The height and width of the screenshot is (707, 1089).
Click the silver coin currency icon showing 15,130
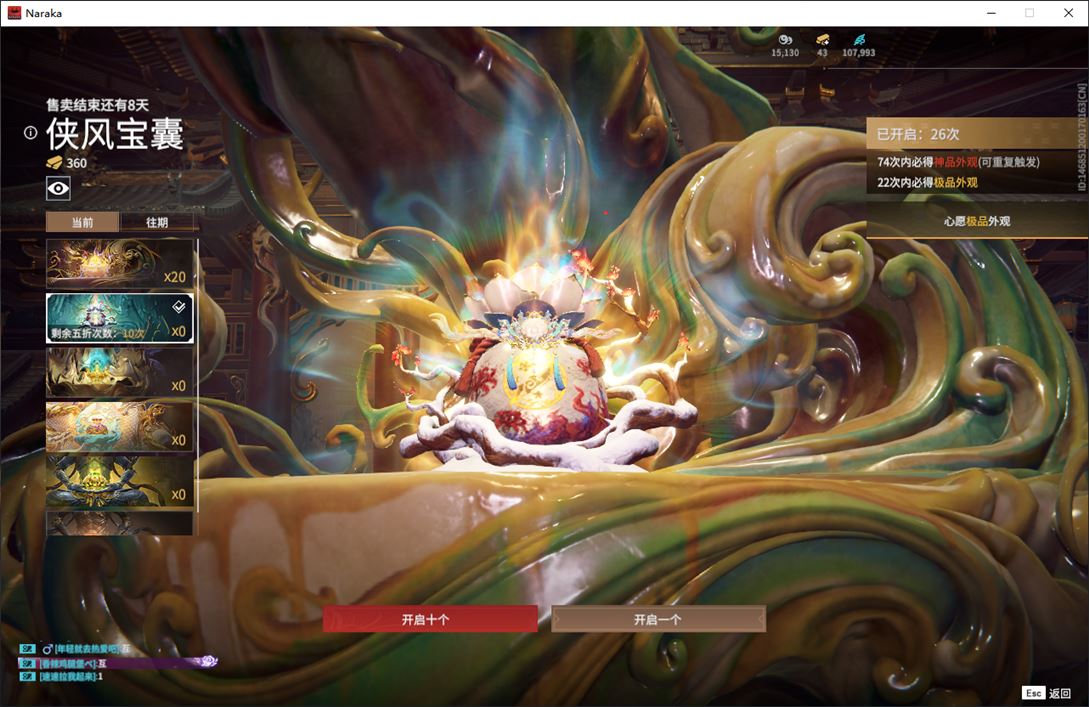[x=785, y=40]
